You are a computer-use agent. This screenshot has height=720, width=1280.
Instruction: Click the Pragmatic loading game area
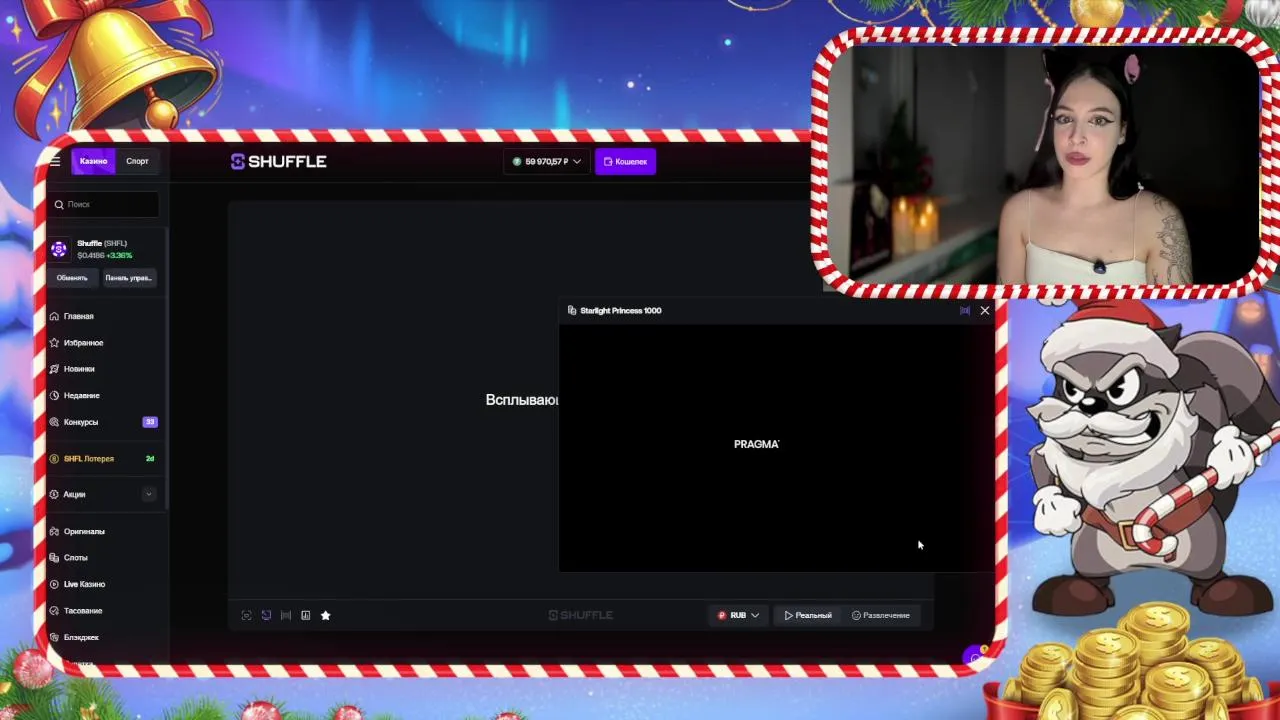[777, 447]
